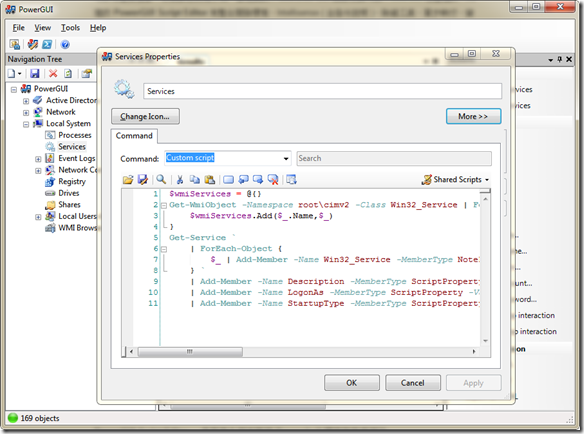This screenshot has height=434, width=584.
Task: Click the greyed-out Apply button
Action: [473, 383]
